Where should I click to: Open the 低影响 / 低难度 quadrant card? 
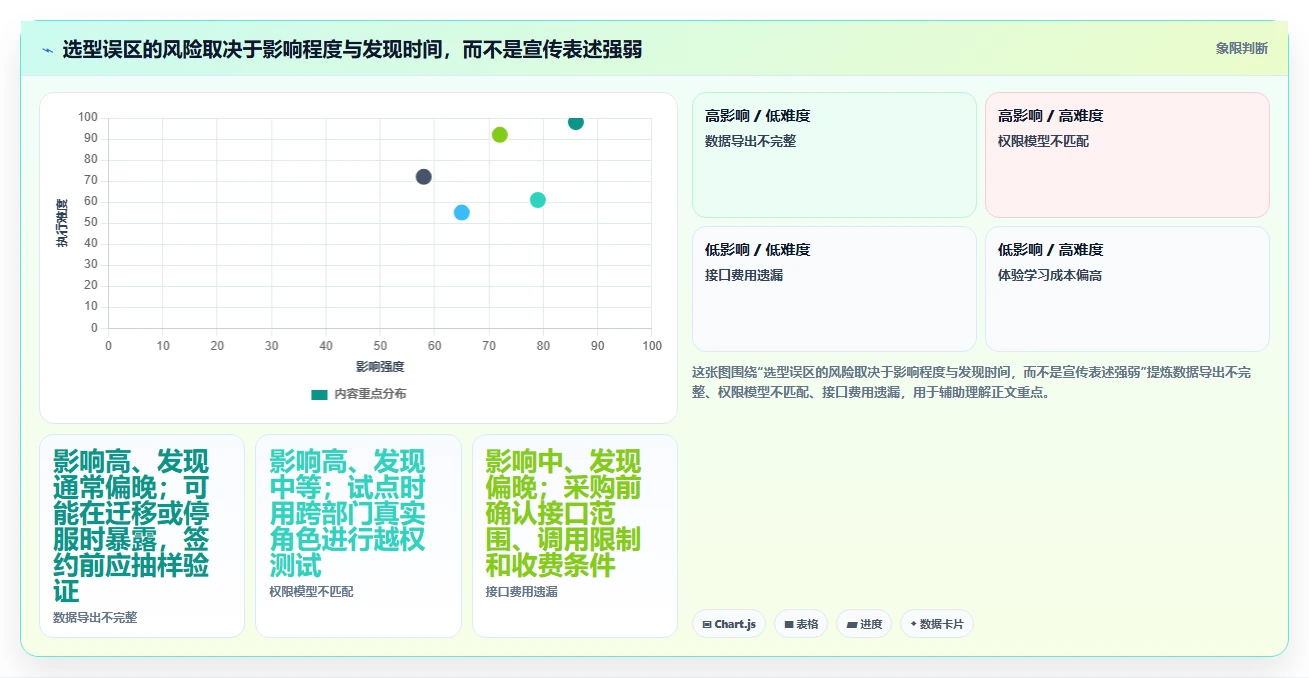coord(834,289)
